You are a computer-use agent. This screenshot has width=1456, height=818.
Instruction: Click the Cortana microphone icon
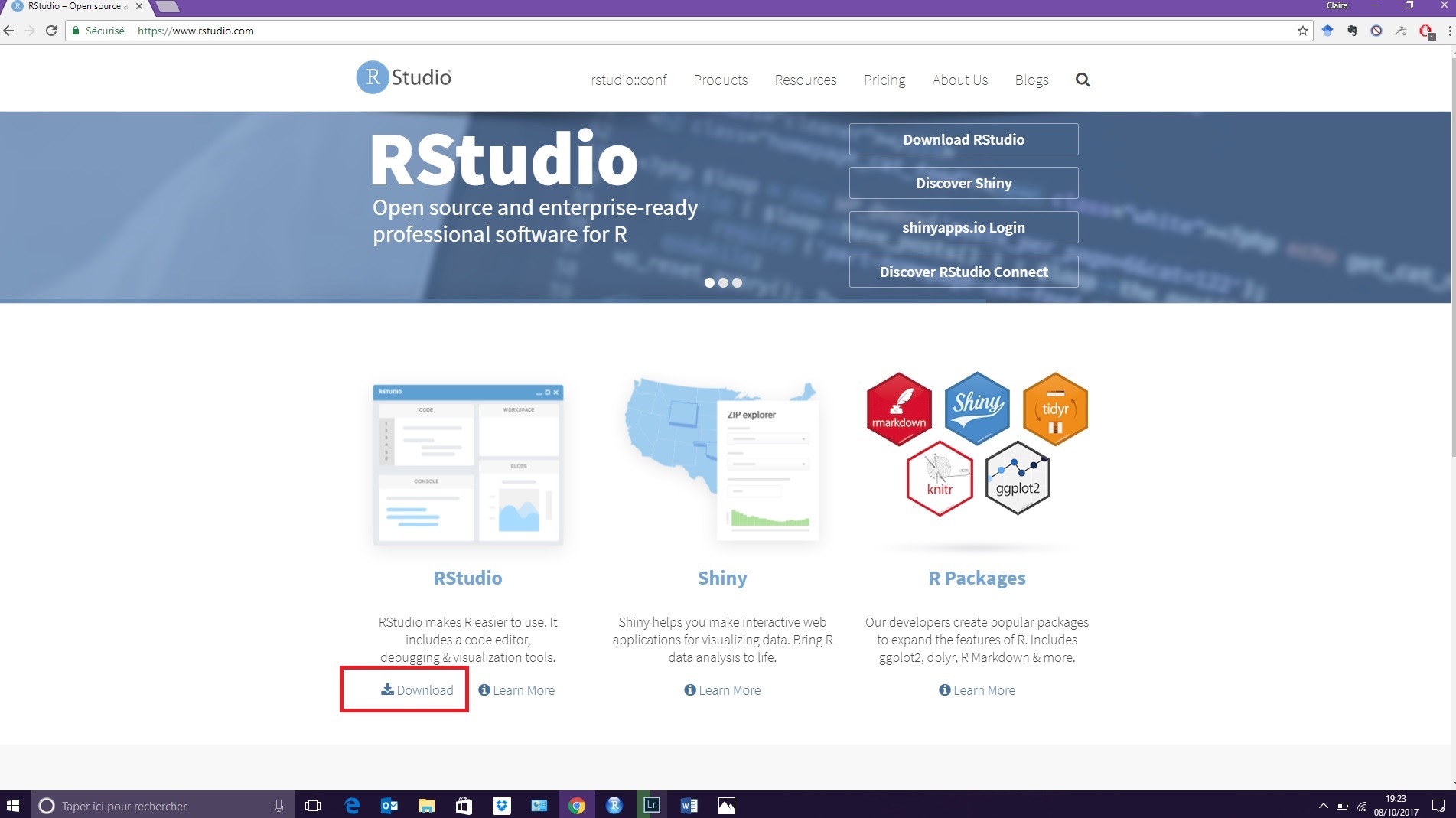click(x=278, y=805)
